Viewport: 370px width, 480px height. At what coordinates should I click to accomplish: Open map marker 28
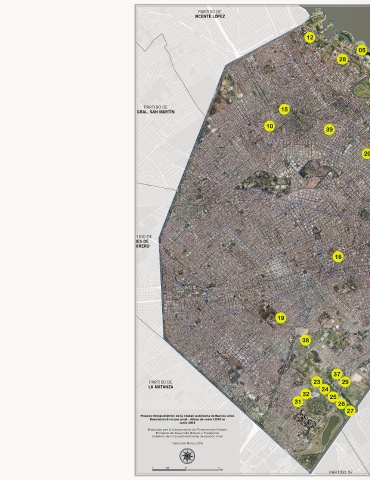pyautogui.click(x=342, y=59)
